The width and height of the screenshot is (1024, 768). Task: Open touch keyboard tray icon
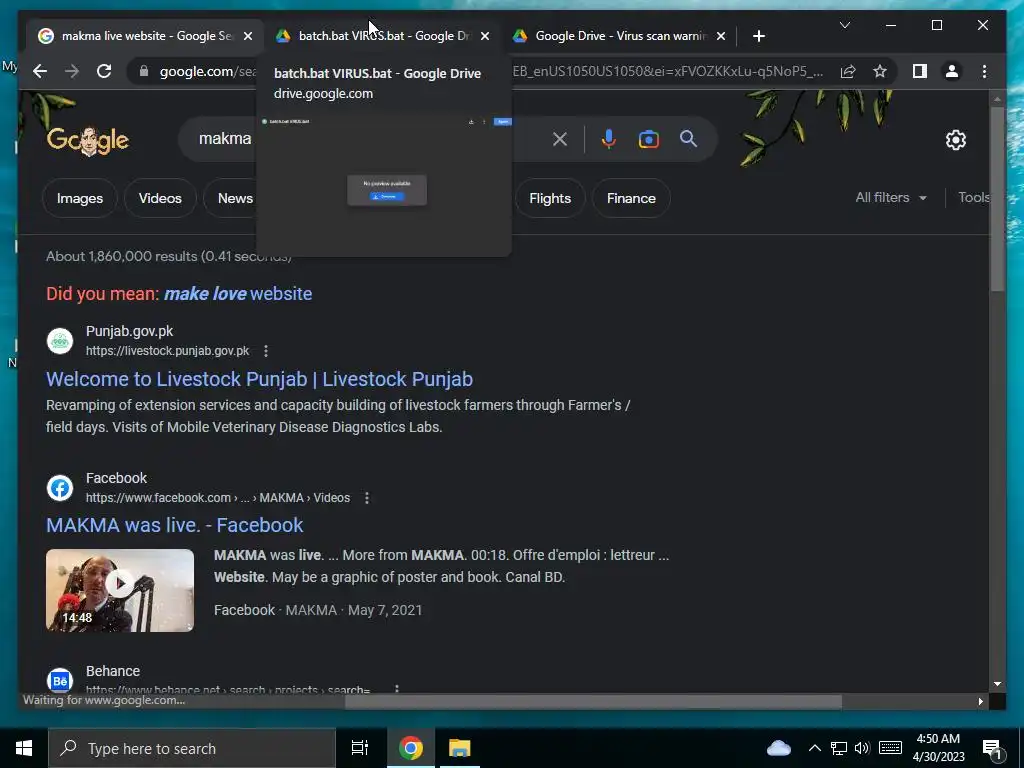pyautogui.click(x=890, y=748)
